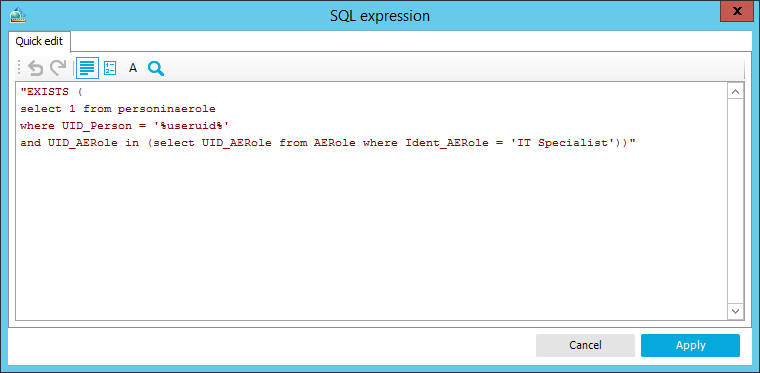
Task: Click the editor scrollbar up arrow
Action: pos(736,92)
